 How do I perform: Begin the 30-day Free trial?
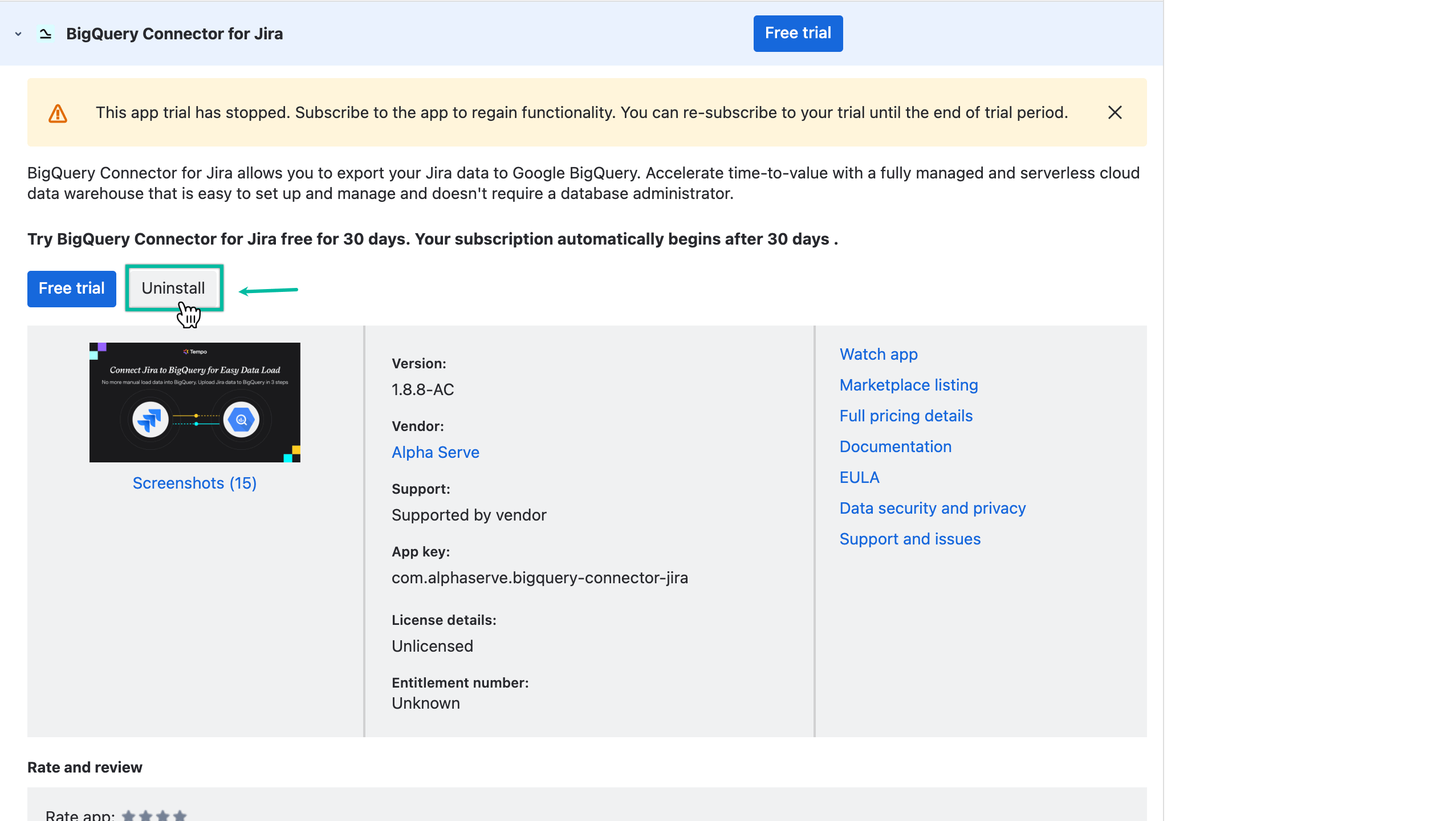(x=71, y=288)
